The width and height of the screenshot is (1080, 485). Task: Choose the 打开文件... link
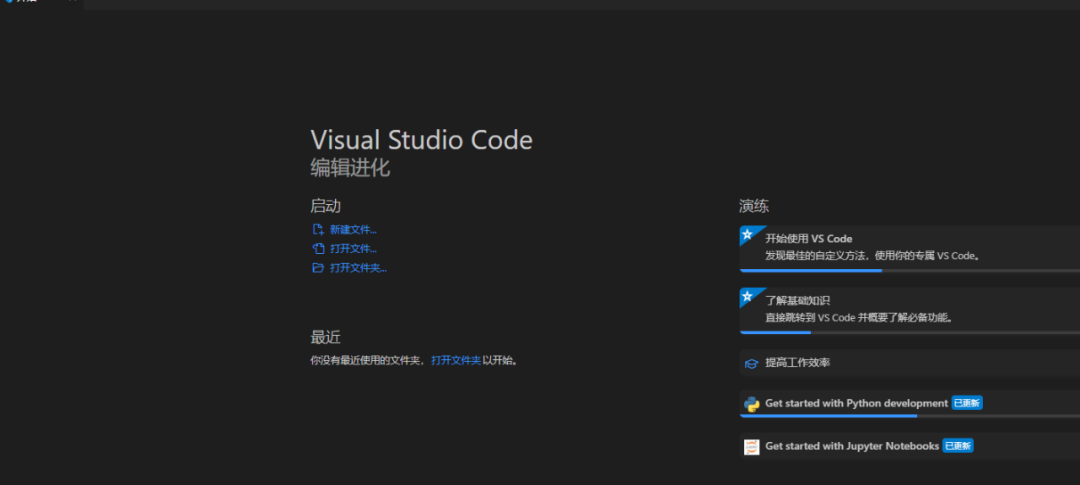pos(353,248)
